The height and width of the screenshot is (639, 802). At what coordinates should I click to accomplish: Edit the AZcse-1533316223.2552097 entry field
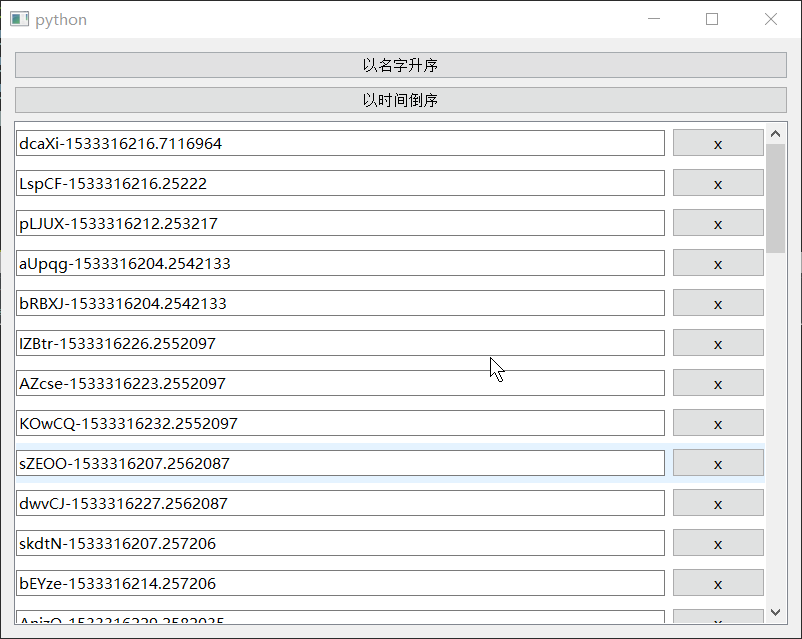coord(340,383)
